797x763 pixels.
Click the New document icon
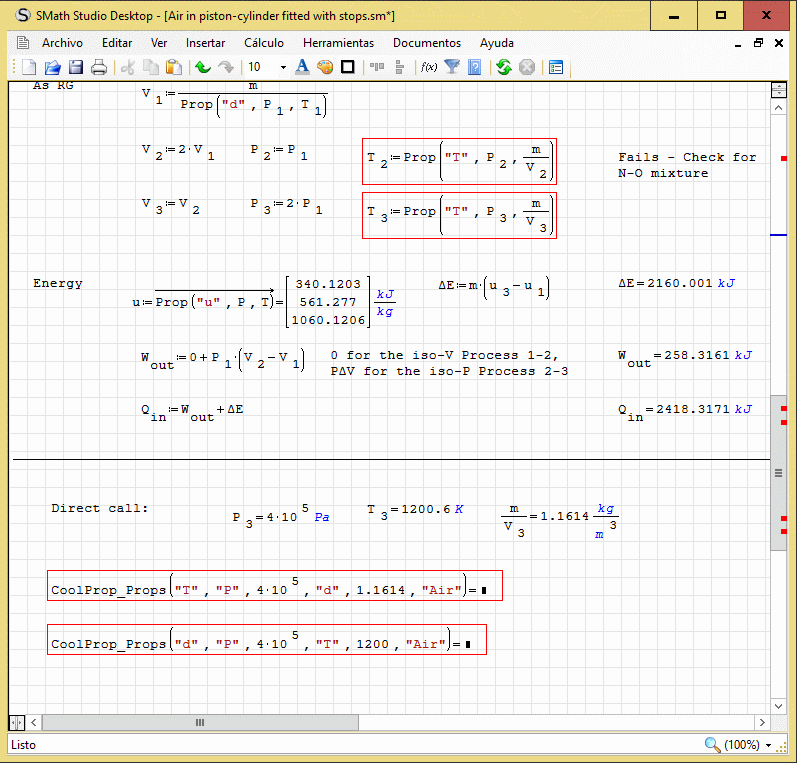(28, 67)
